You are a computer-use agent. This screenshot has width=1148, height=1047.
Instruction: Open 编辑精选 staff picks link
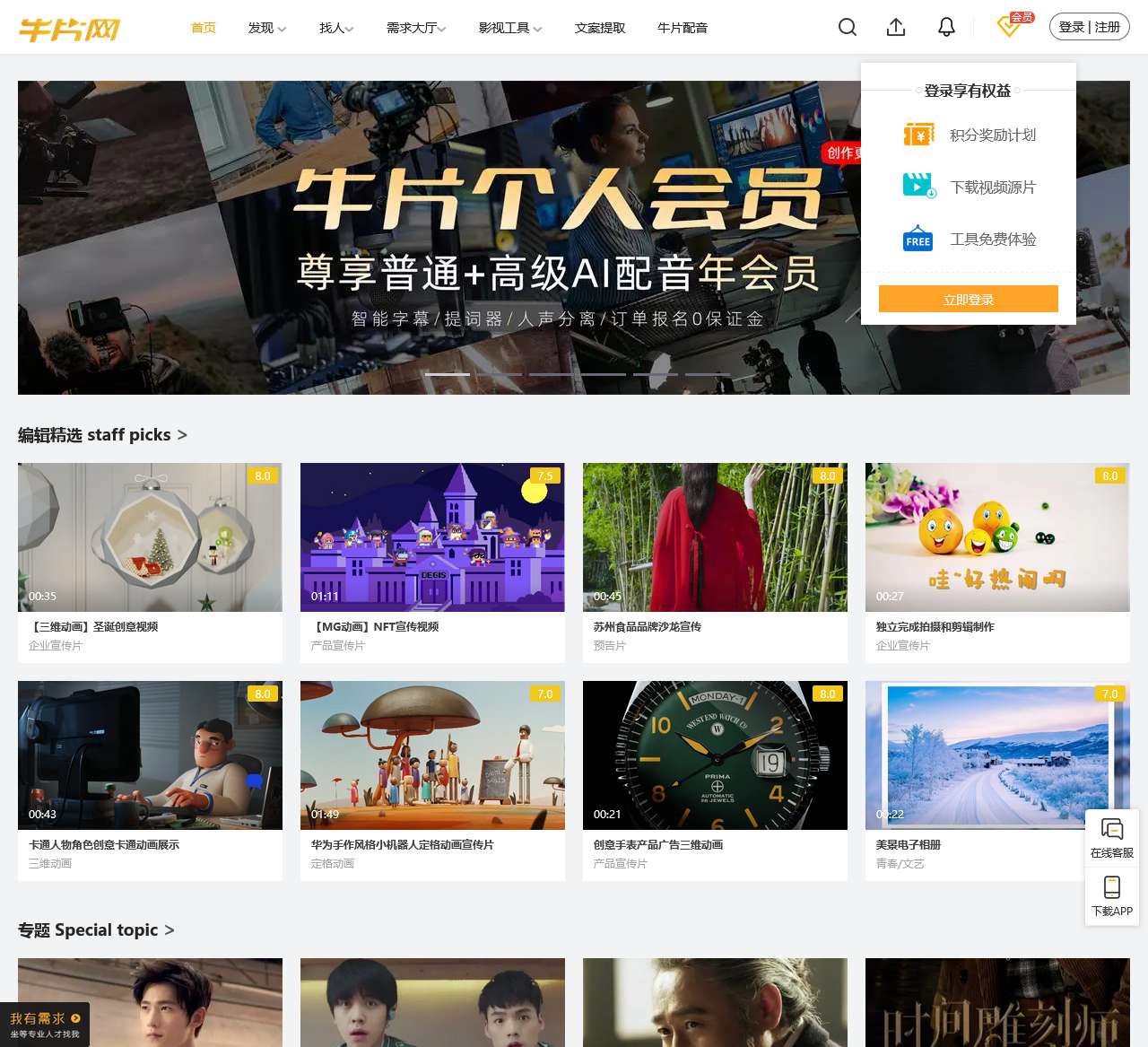102,435
